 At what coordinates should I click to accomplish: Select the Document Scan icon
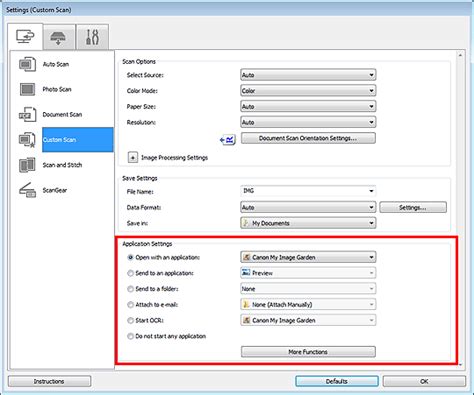tap(27, 114)
